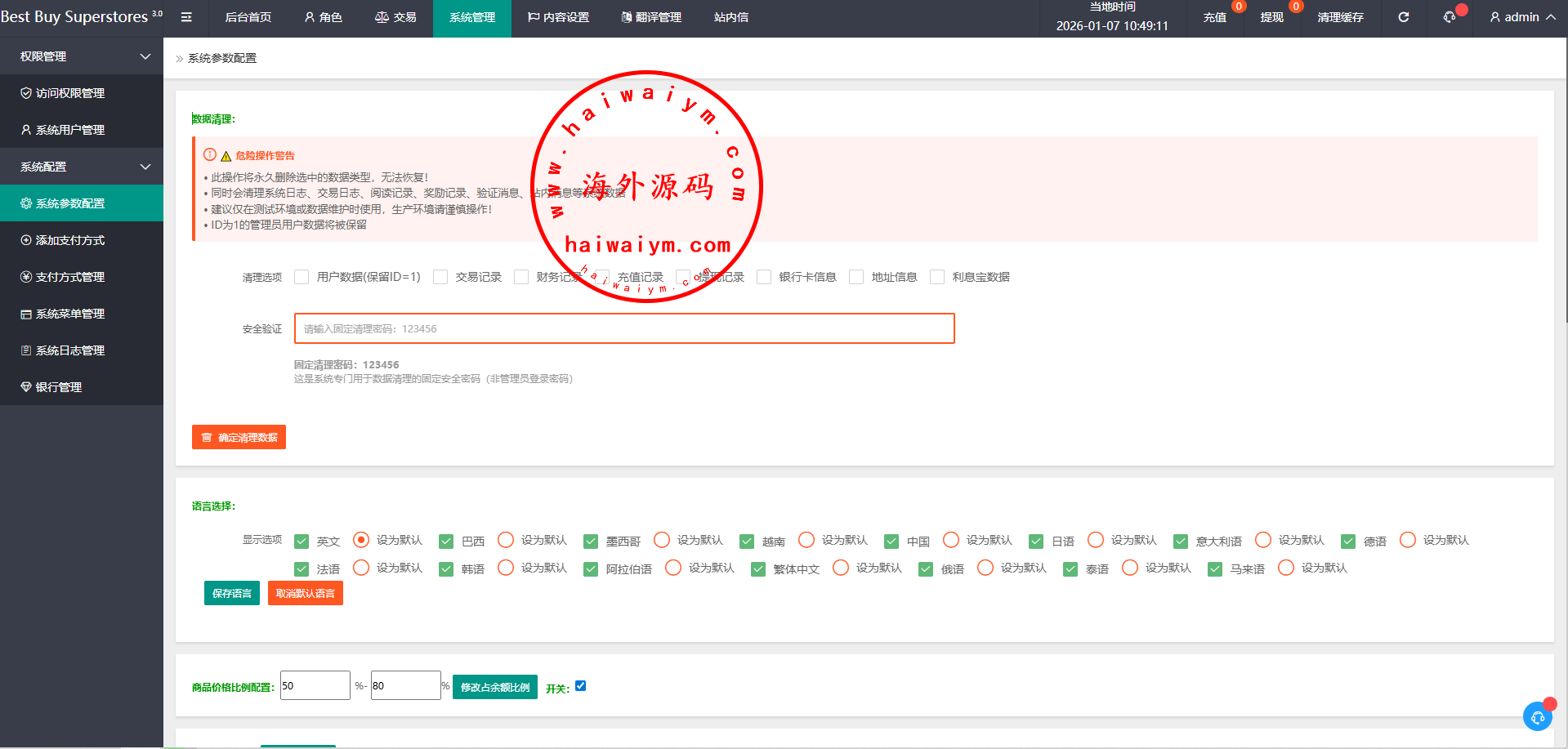Image resolution: width=1568 pixels, height=749 pixels.
Task: Open the customer service headset icon in header
Action: tap(1450, 17)
